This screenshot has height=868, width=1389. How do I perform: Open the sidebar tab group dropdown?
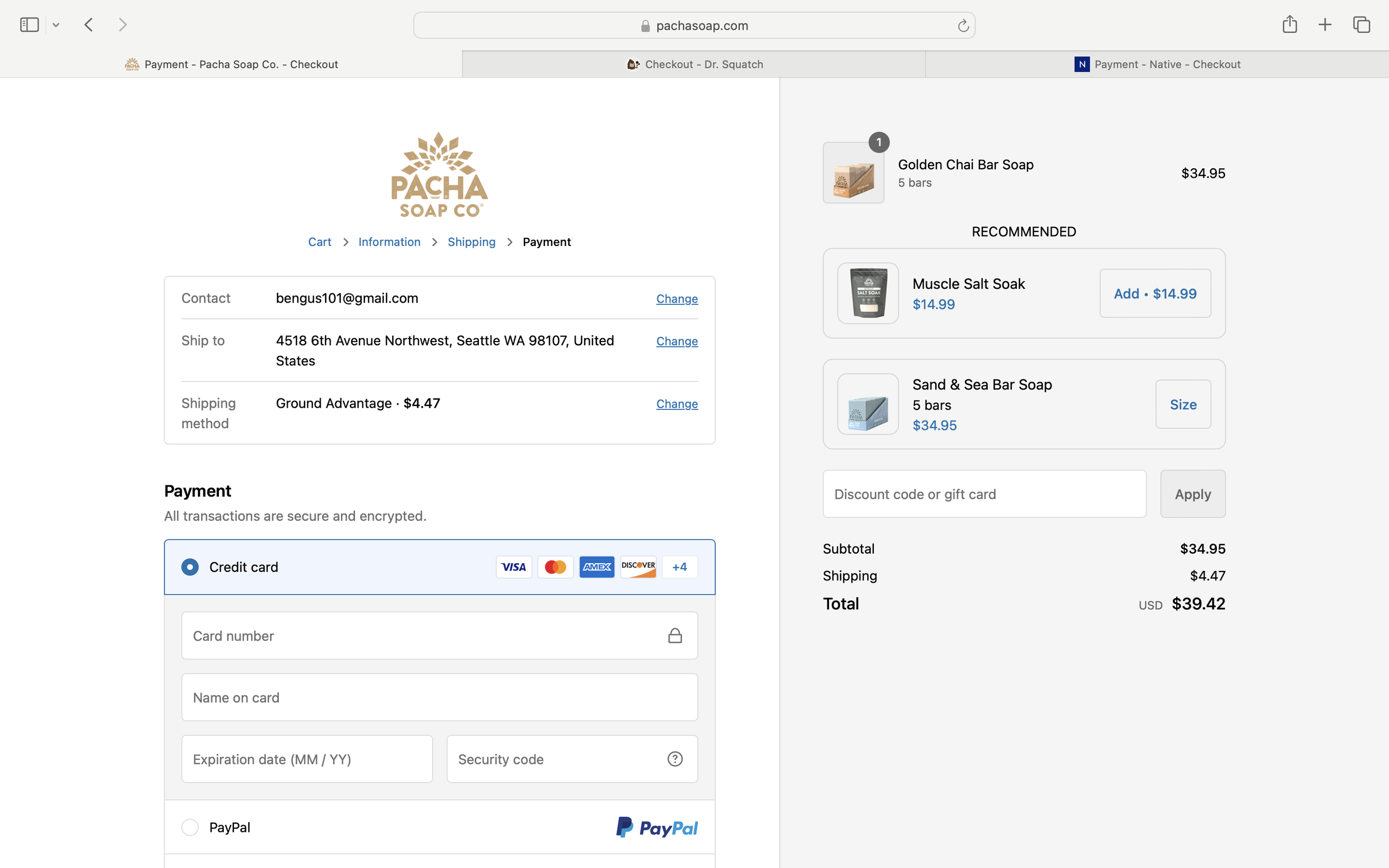[56, 24]
